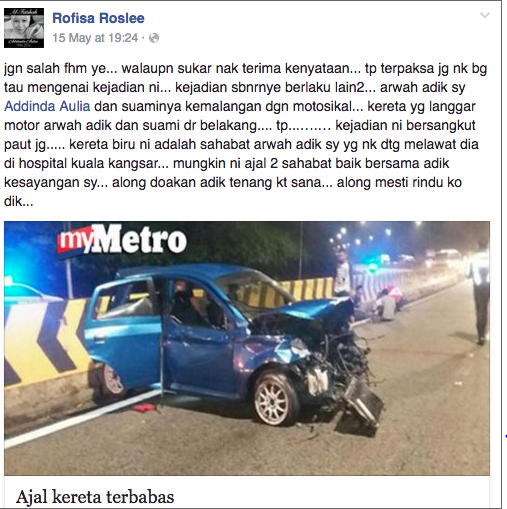This screenshot has width=507, height=509.
Task: Click the globe public audience icon
Action: [154, 38]
